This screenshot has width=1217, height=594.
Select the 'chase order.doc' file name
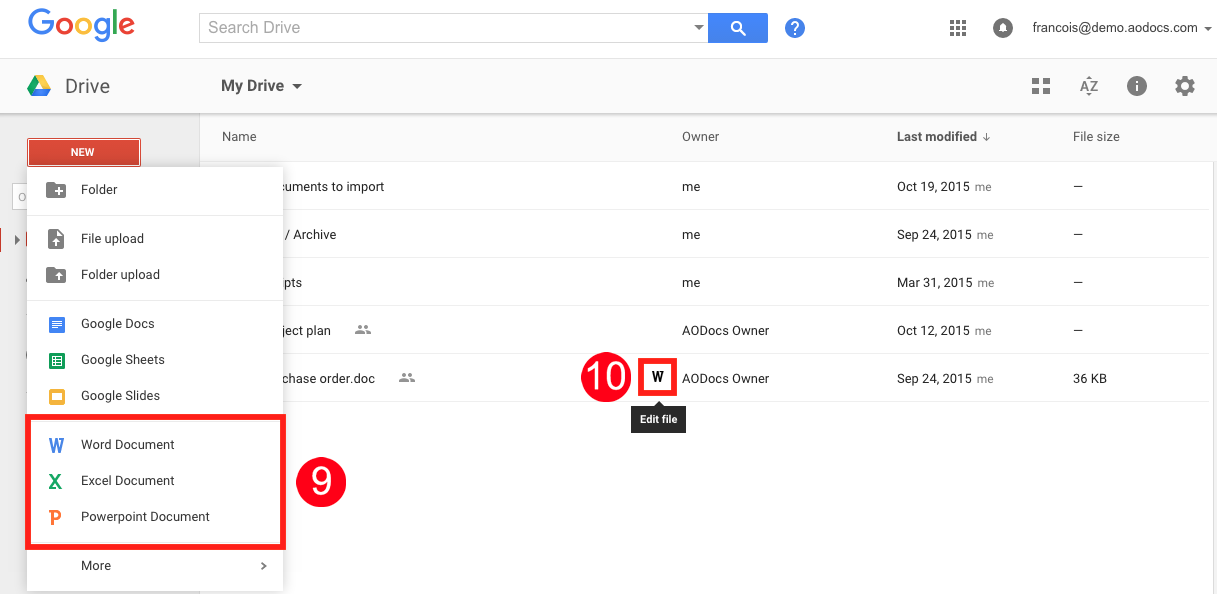[330, 379]
